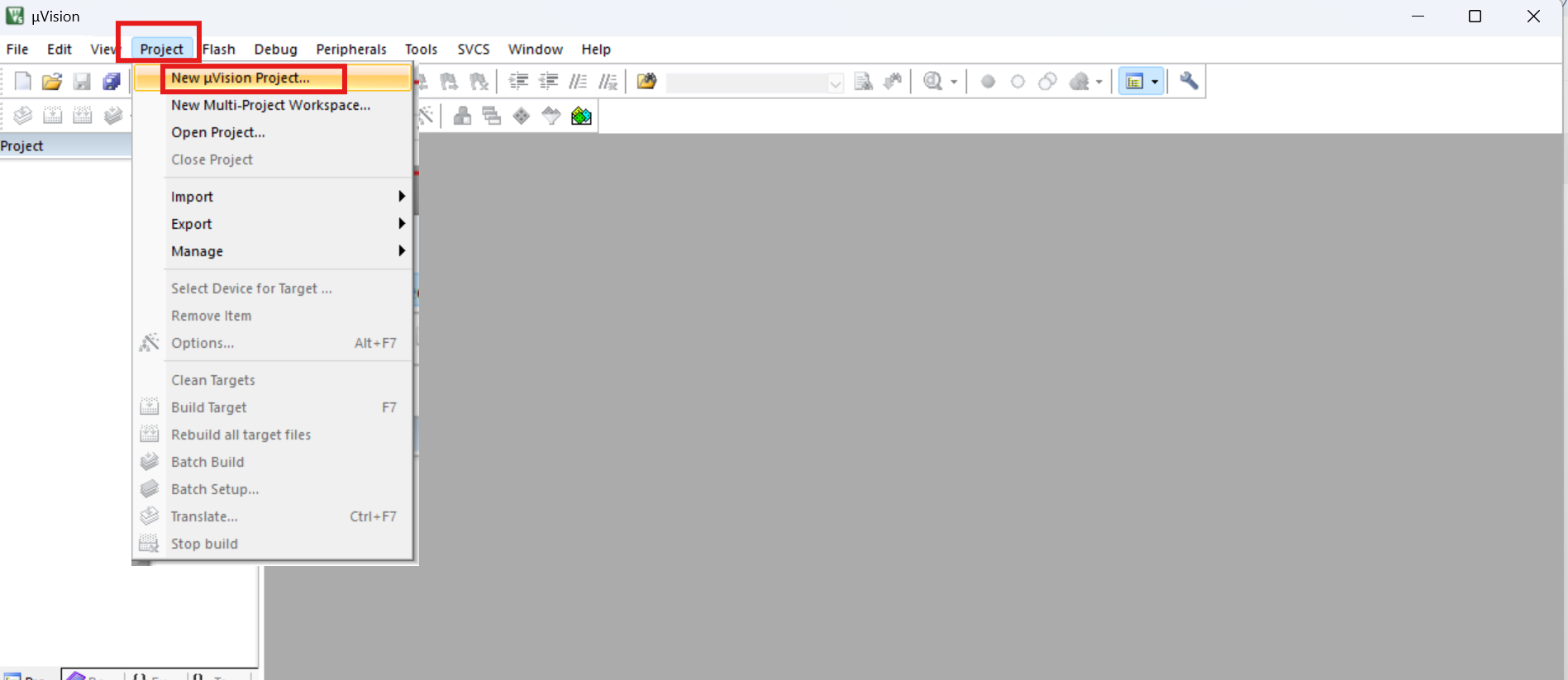Create a new file with the blank page icon
Image resolution: width=1568 pixels, height=680 pixels.
coord(23,81)
